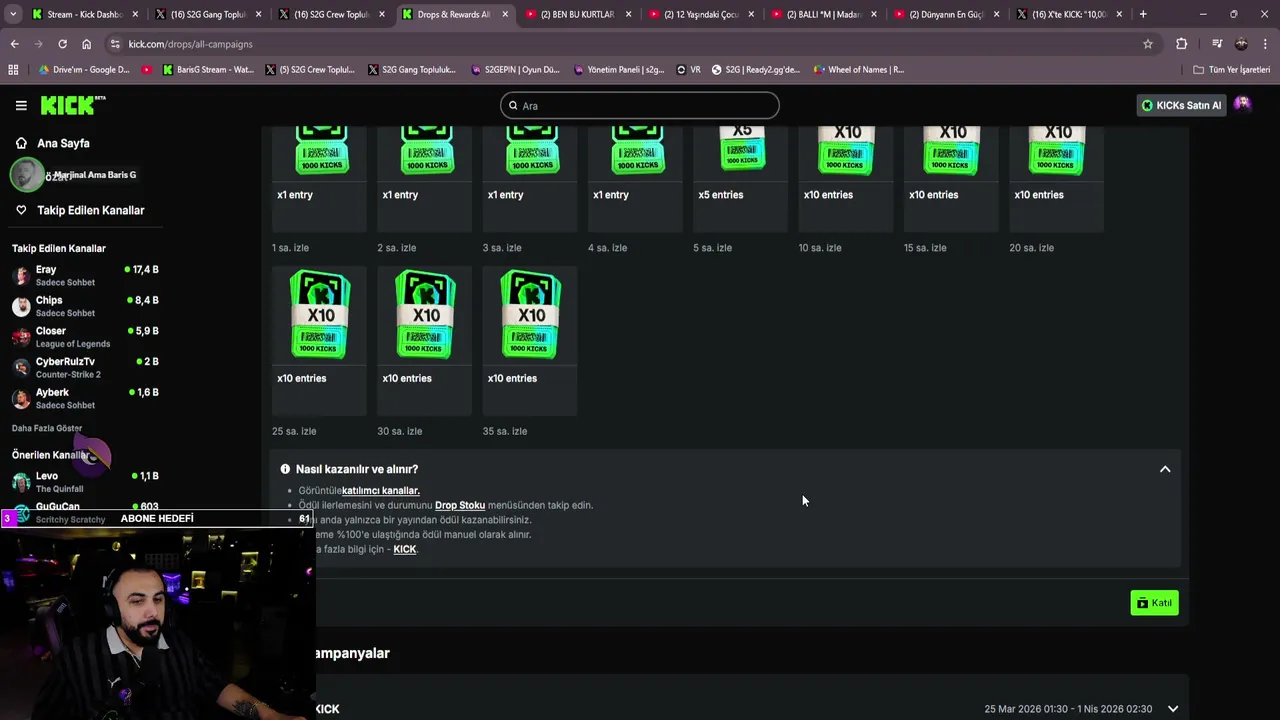Select the 2 sa. izle x1 entry reward
Screen dimensions: 1280x720
424,178
